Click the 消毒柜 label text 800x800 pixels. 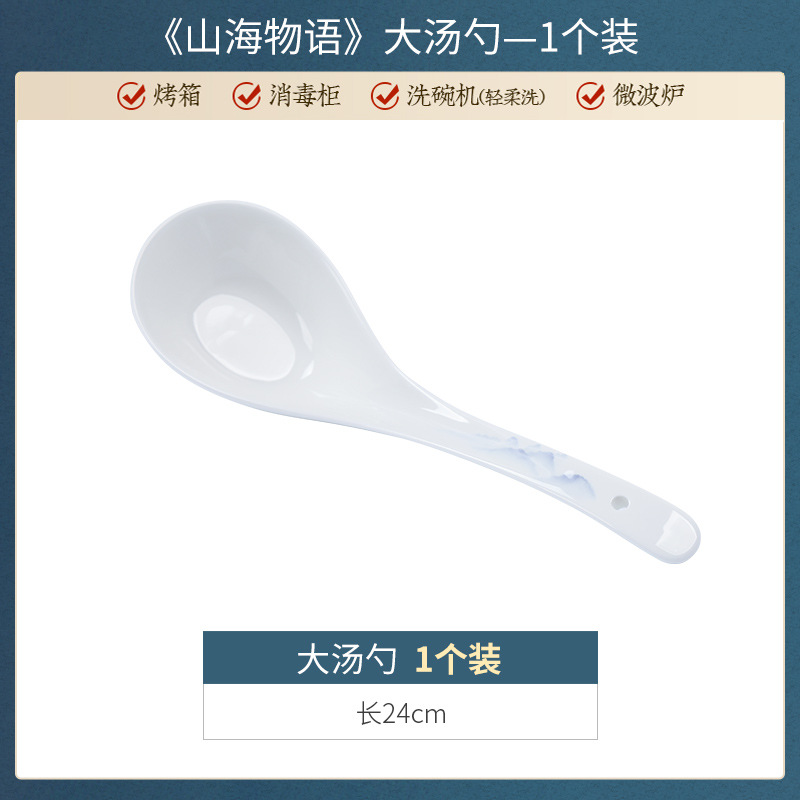(305, 95)
